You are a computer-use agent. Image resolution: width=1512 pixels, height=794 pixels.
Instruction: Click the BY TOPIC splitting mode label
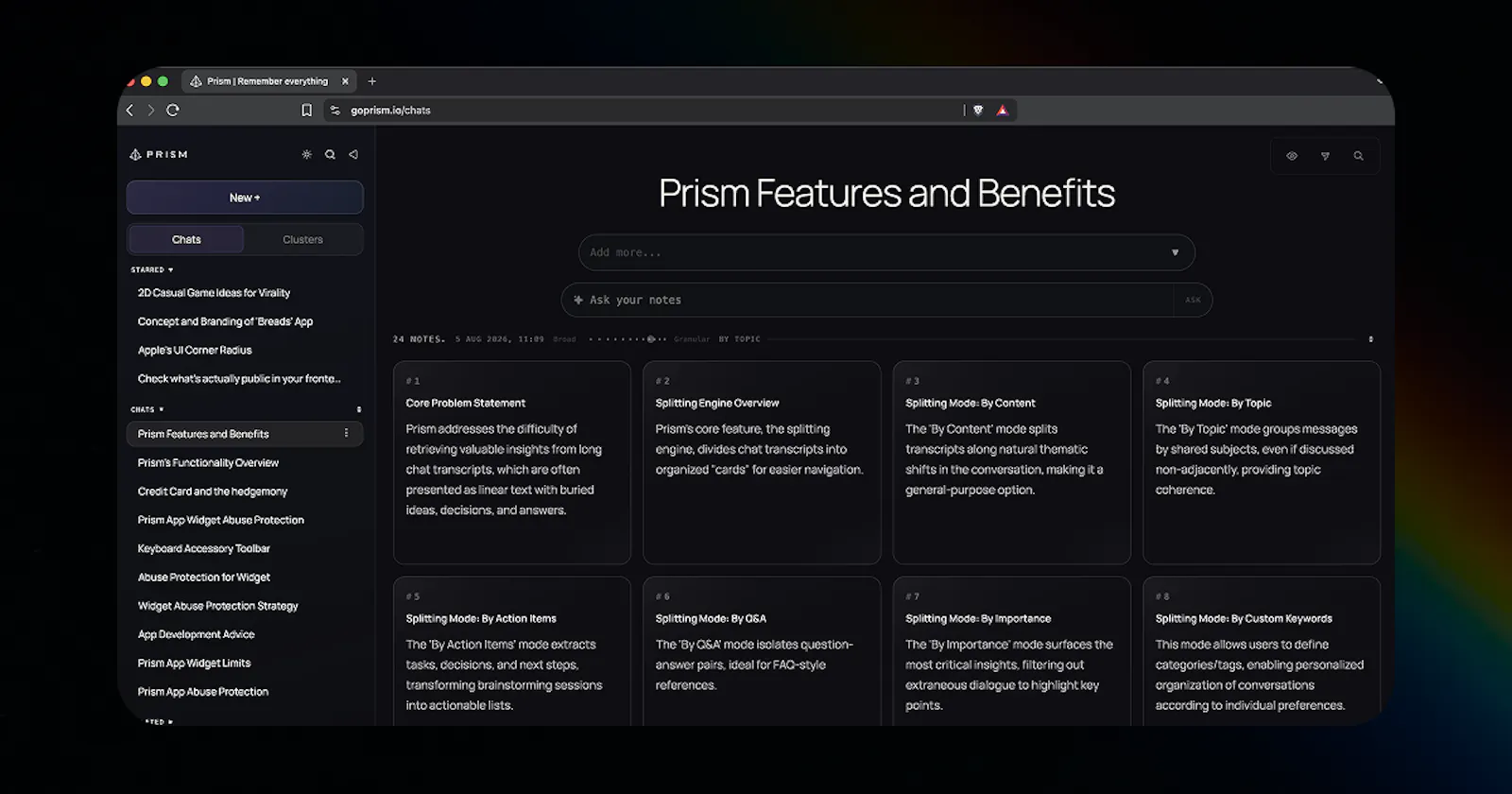coord(739,338)
